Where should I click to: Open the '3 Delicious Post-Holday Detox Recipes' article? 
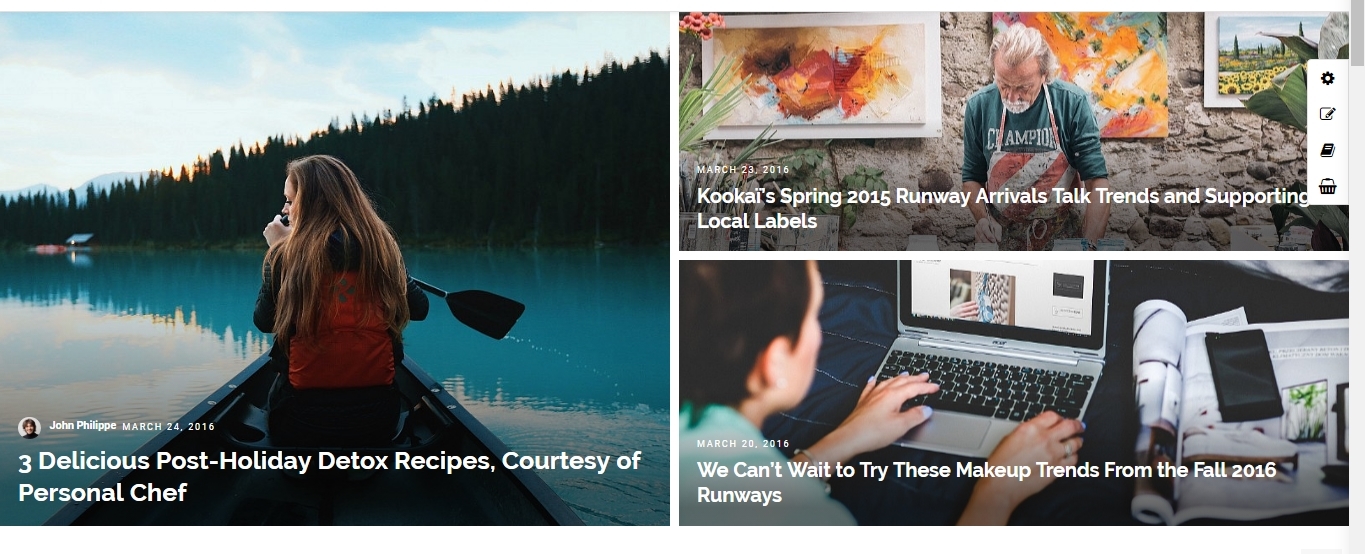(330, 476)
